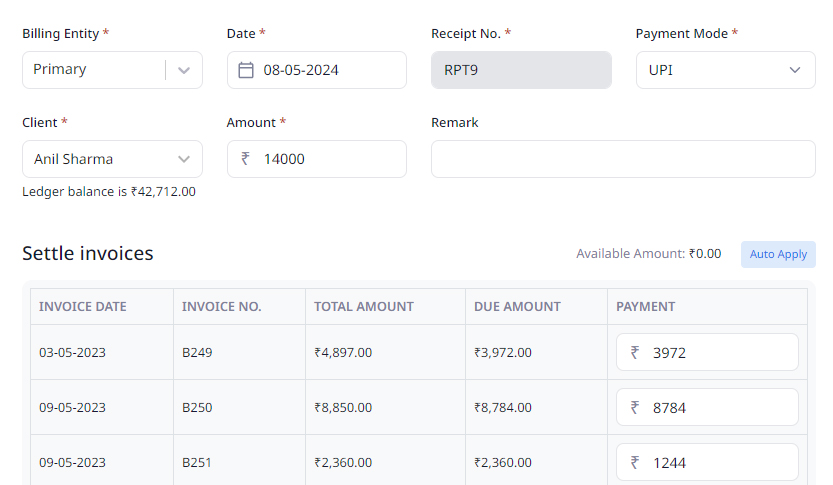Click rupee icon in B251 payment field
This screenshot has width=833, height=485.
point(634,463)
